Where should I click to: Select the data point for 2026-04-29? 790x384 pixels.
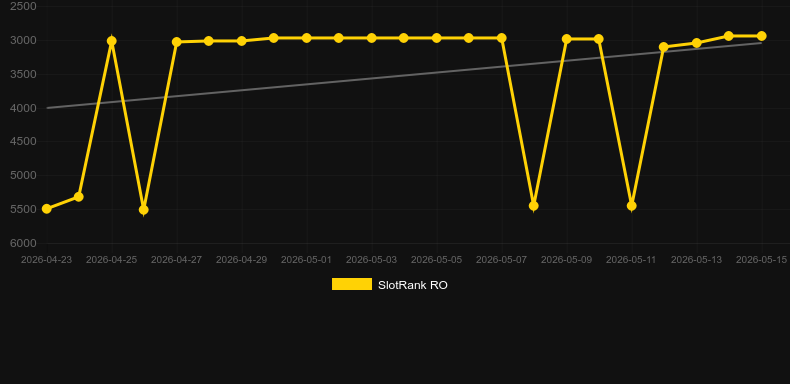coord(241,41)
